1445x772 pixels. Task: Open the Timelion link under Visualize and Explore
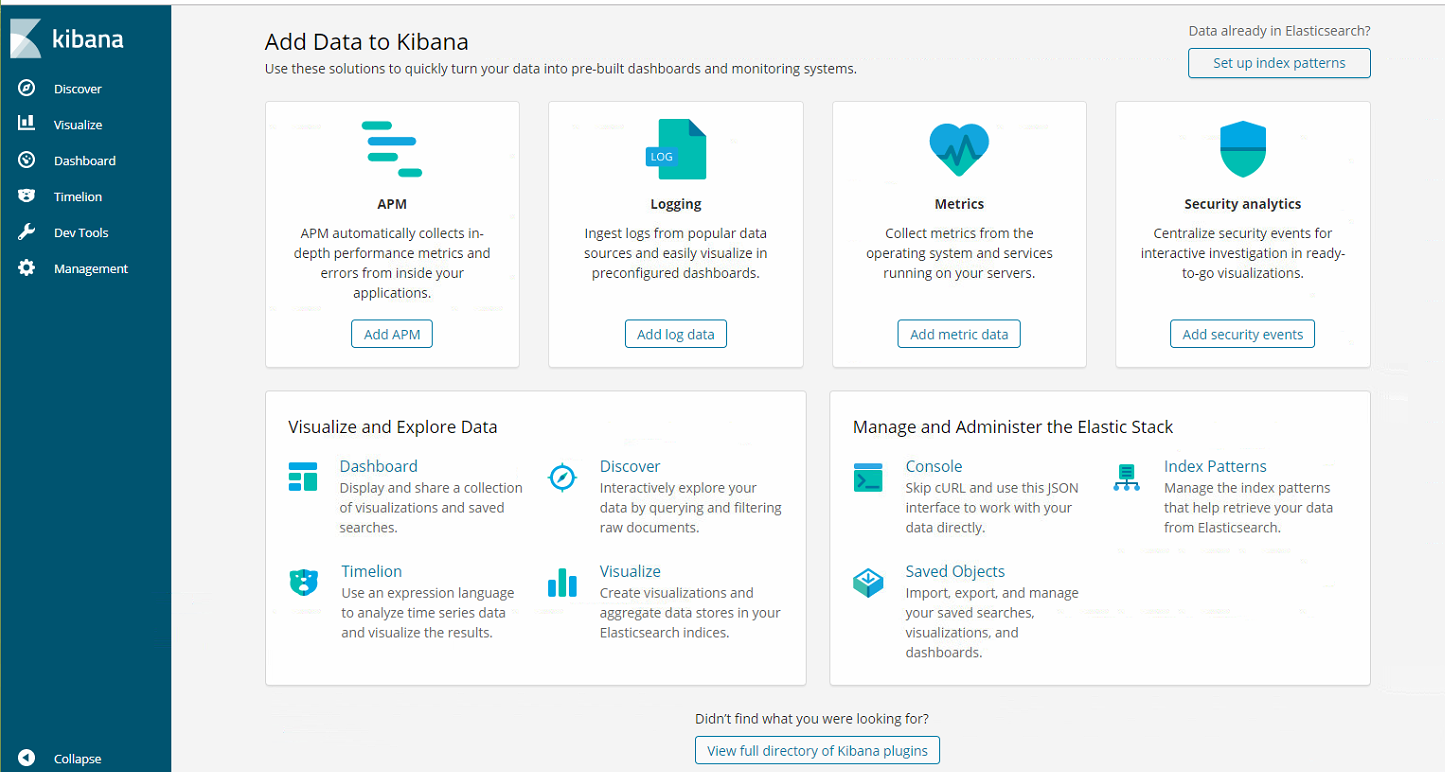[371, 571]
